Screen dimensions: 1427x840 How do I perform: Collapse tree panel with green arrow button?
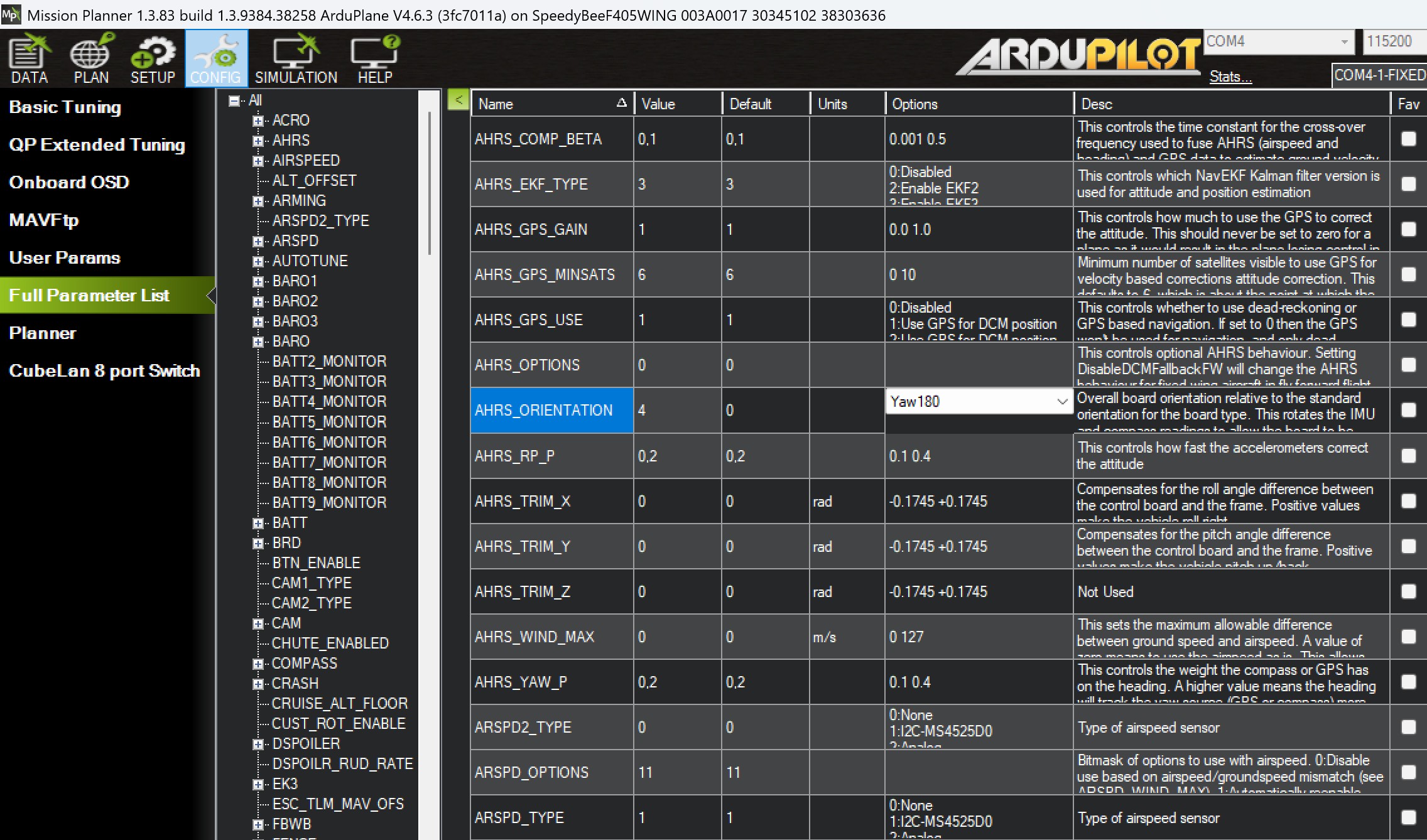(458, 100)
